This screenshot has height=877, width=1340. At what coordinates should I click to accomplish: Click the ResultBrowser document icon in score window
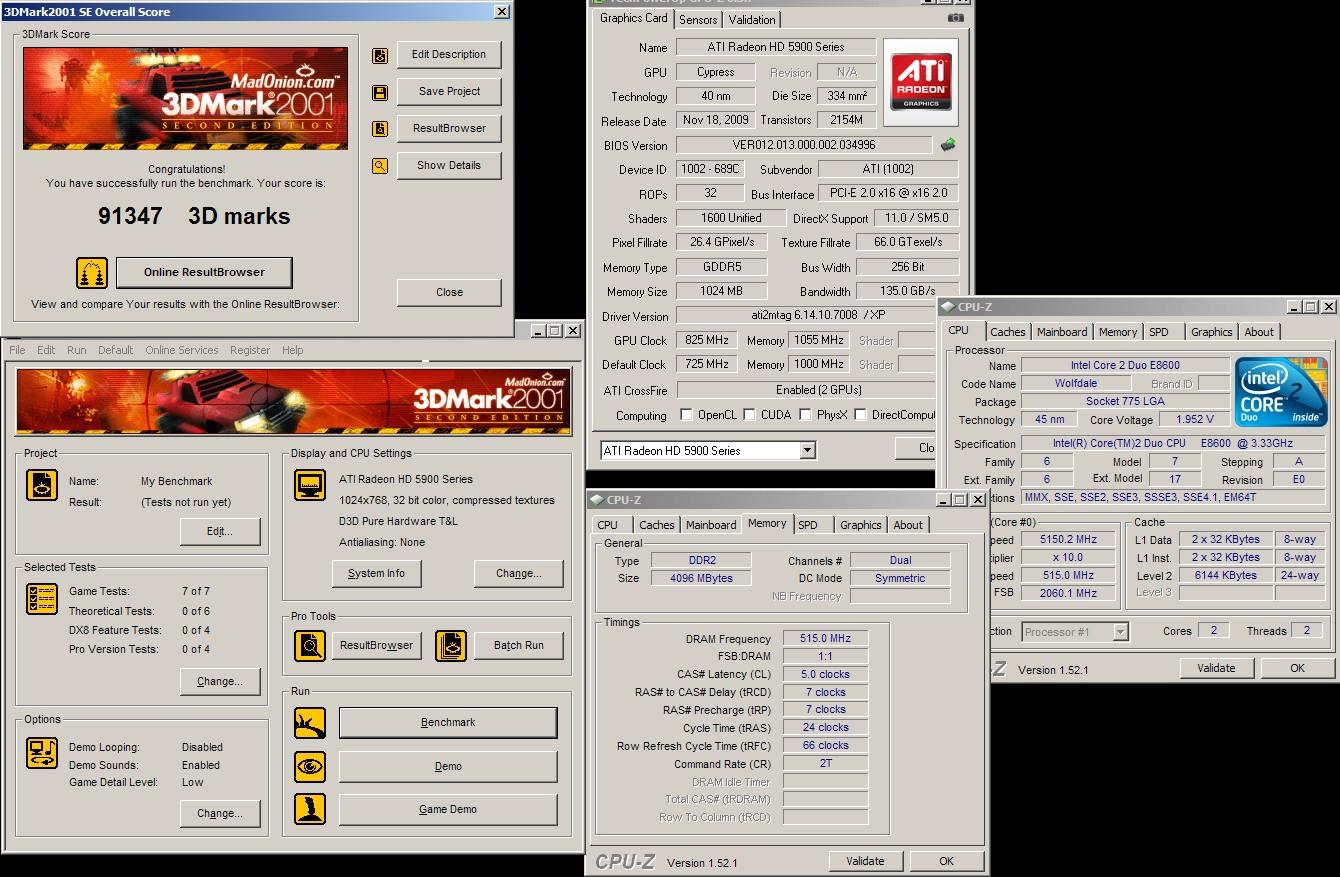point(380,129)
